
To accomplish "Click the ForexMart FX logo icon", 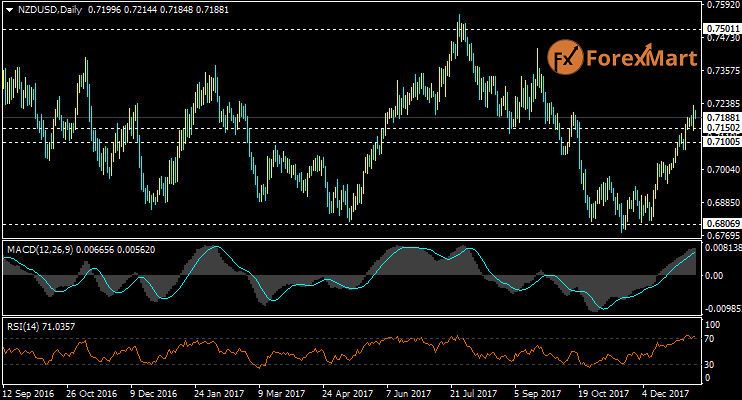I will coord(563,59).
